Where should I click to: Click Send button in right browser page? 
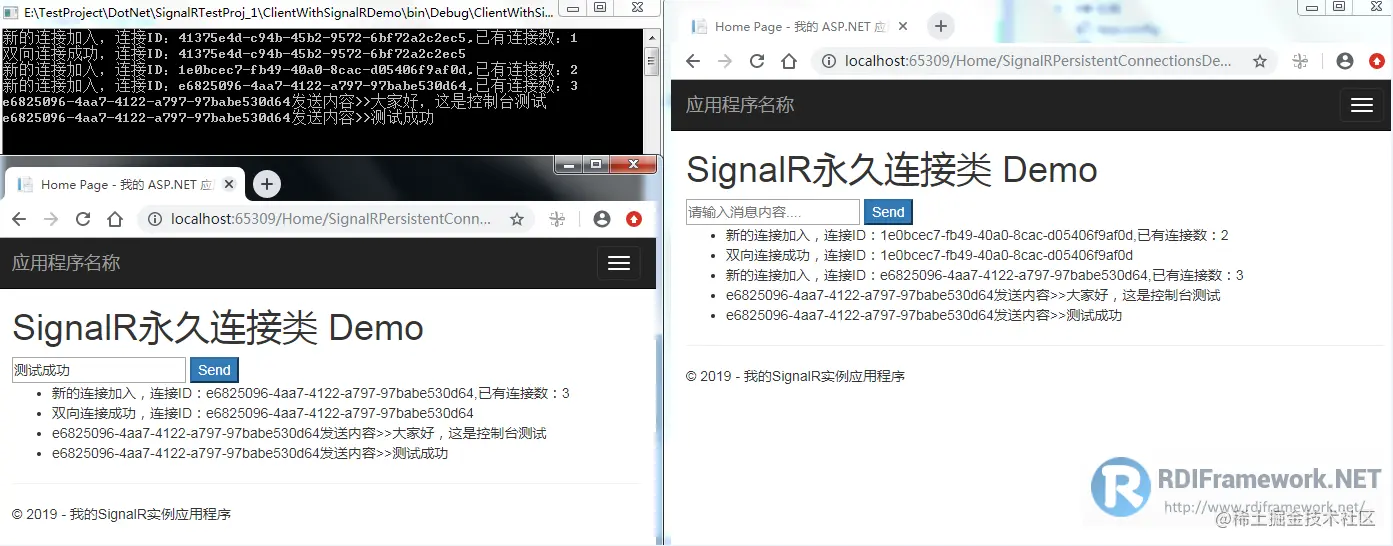(x=888, y=212)
